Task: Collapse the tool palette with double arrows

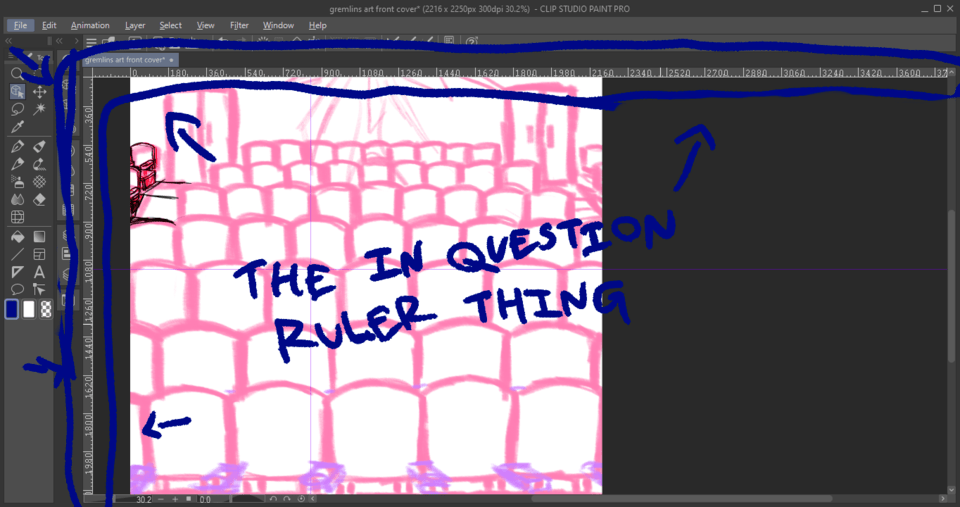Action: (9, 41)
